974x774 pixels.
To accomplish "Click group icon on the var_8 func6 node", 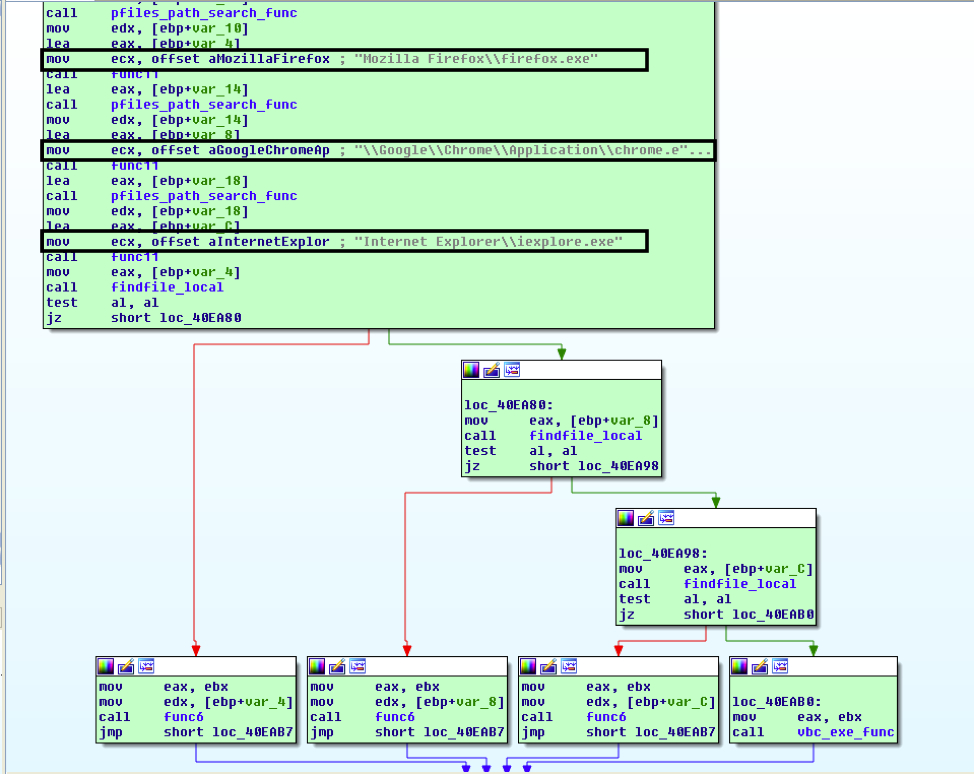I will pos(358,667).
